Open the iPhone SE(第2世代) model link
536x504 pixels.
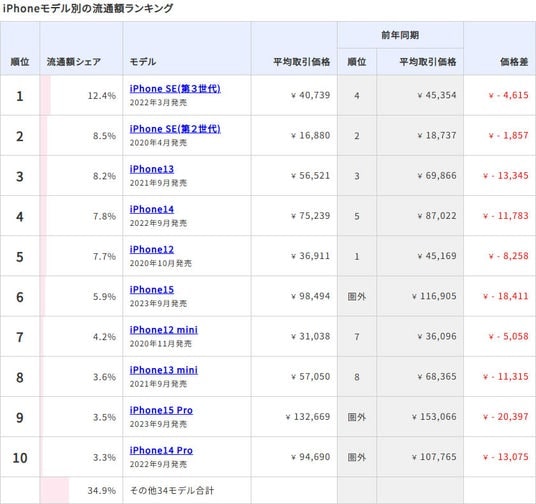coord(175,129)
